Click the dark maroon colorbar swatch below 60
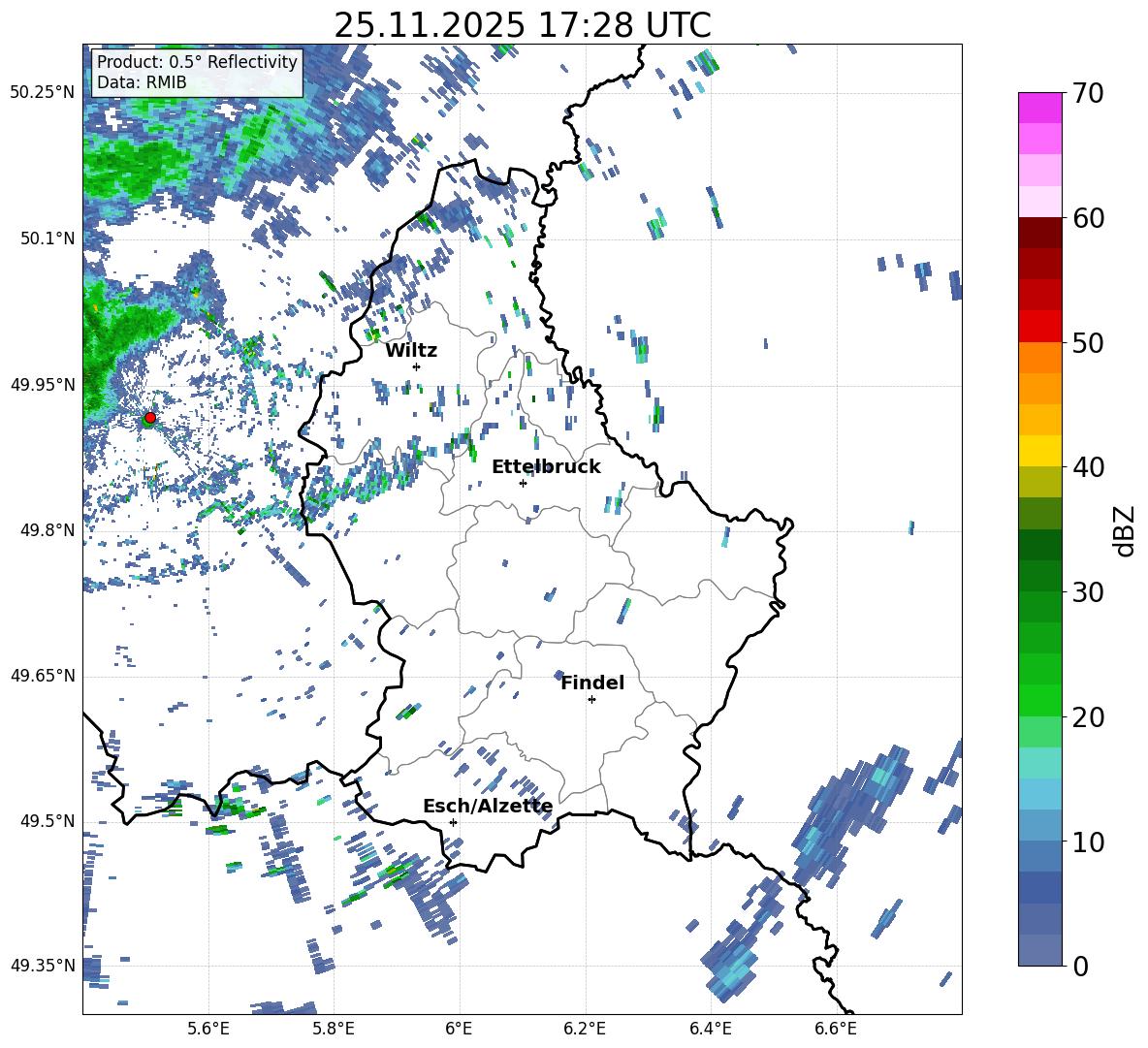The height and width of the screenshot is (1048, 1148). [x=1039, y=233]
